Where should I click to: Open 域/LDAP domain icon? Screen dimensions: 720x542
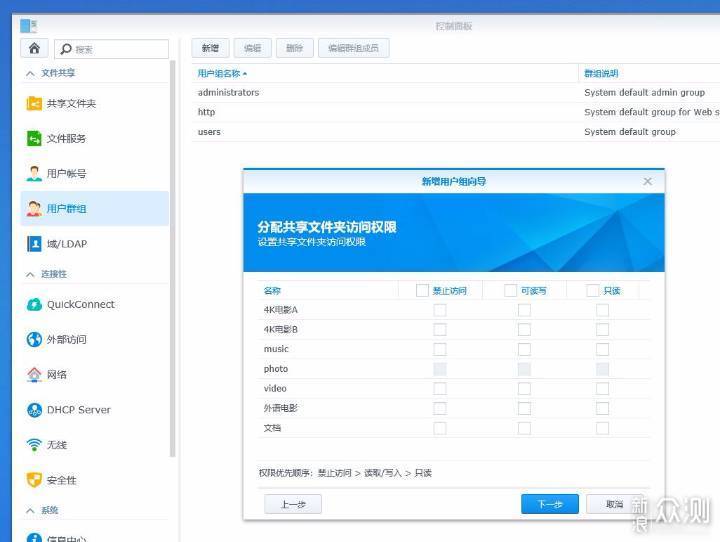(x=34, y=243)
